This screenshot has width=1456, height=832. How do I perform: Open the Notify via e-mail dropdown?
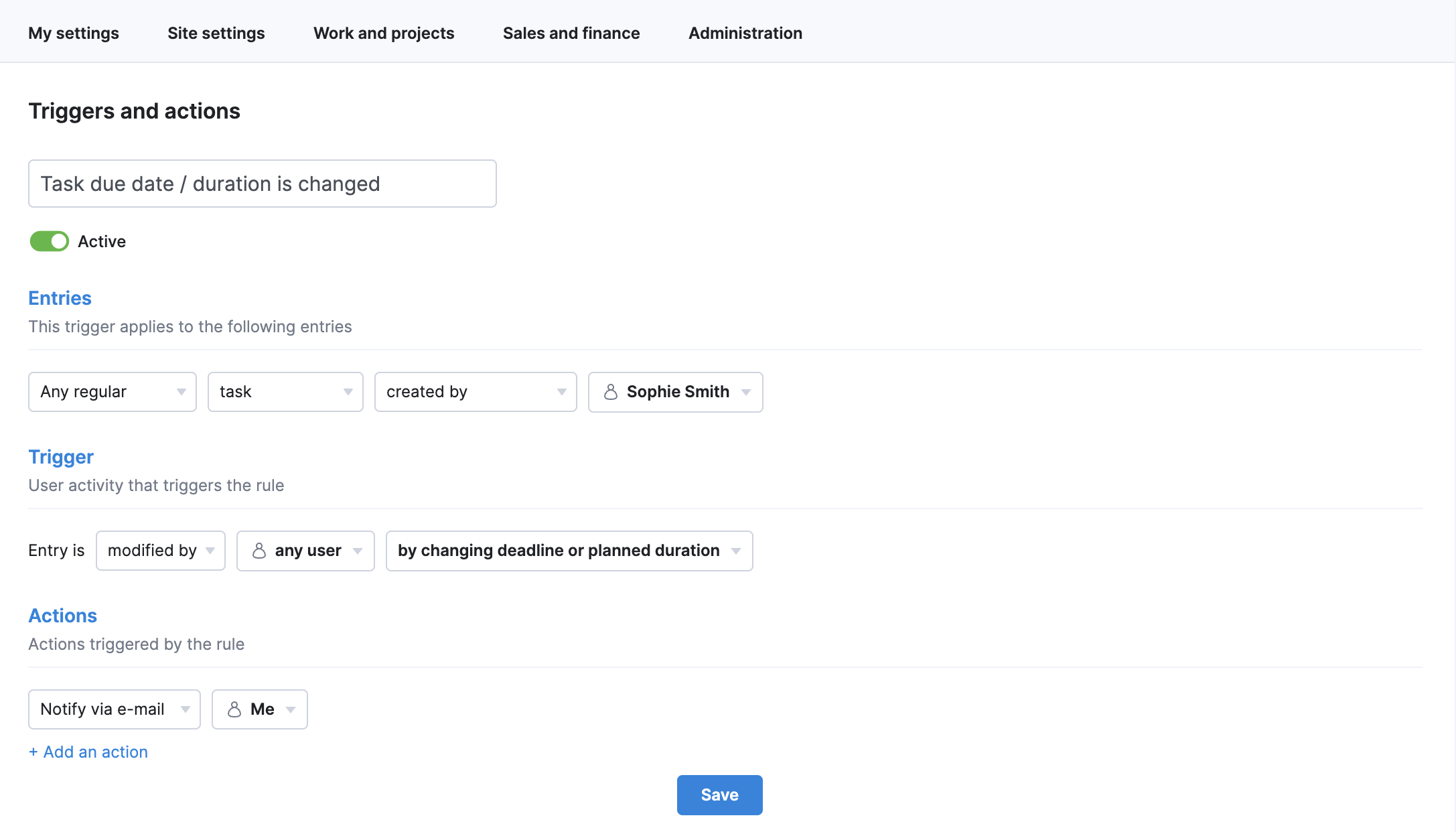click(115, 709)
